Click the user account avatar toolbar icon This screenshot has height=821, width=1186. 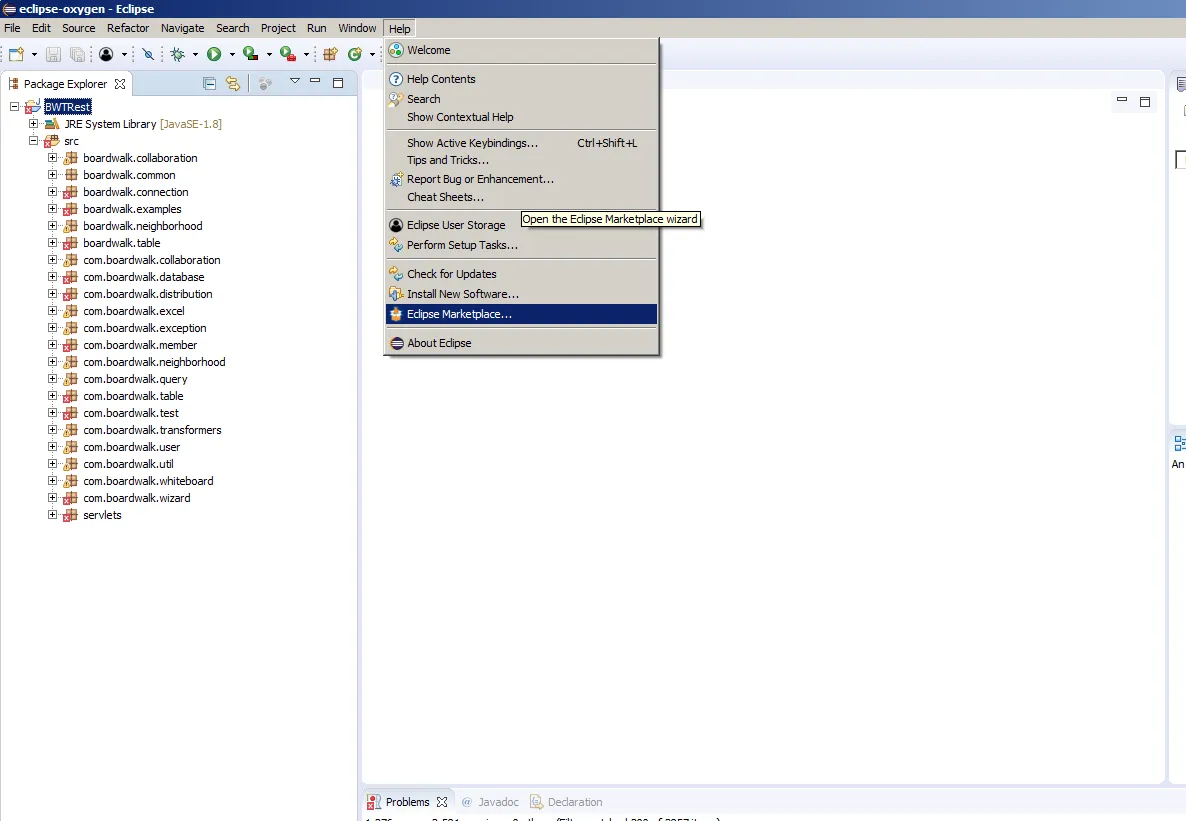106,54
